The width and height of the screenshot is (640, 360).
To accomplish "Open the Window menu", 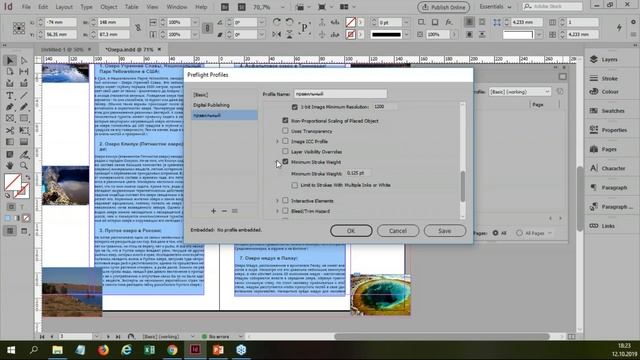I will (177, 7).
